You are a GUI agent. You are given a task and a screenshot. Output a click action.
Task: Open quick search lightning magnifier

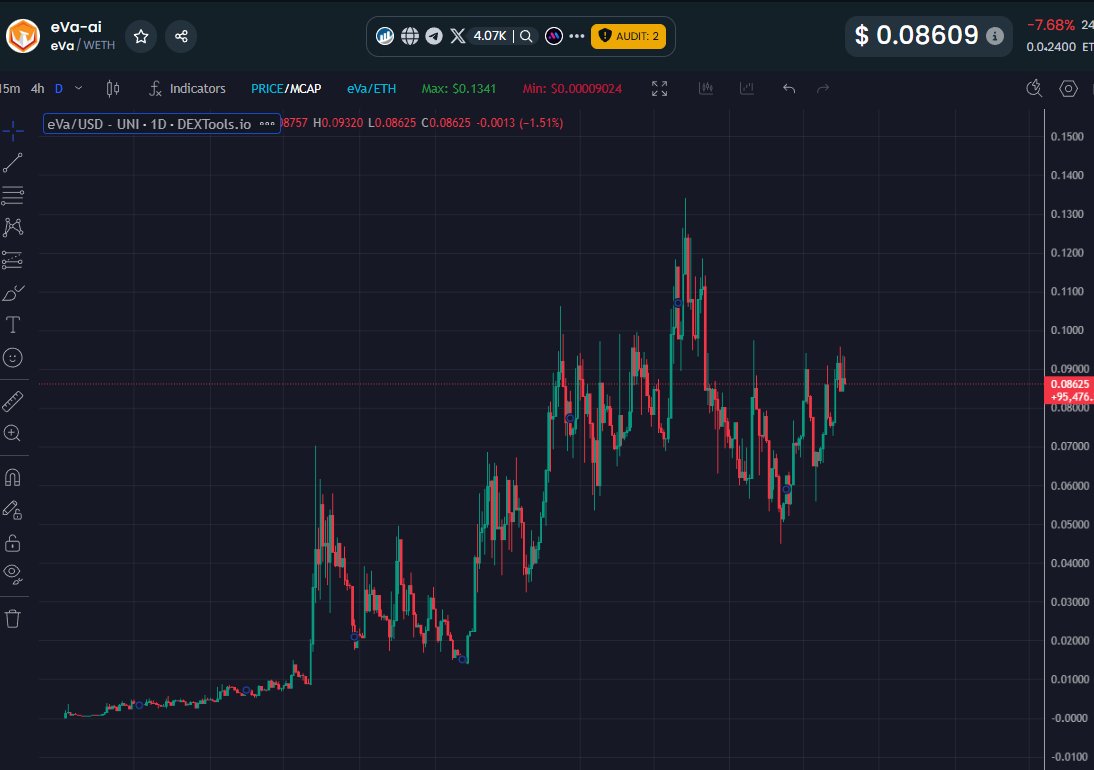tap(1034, 89)
